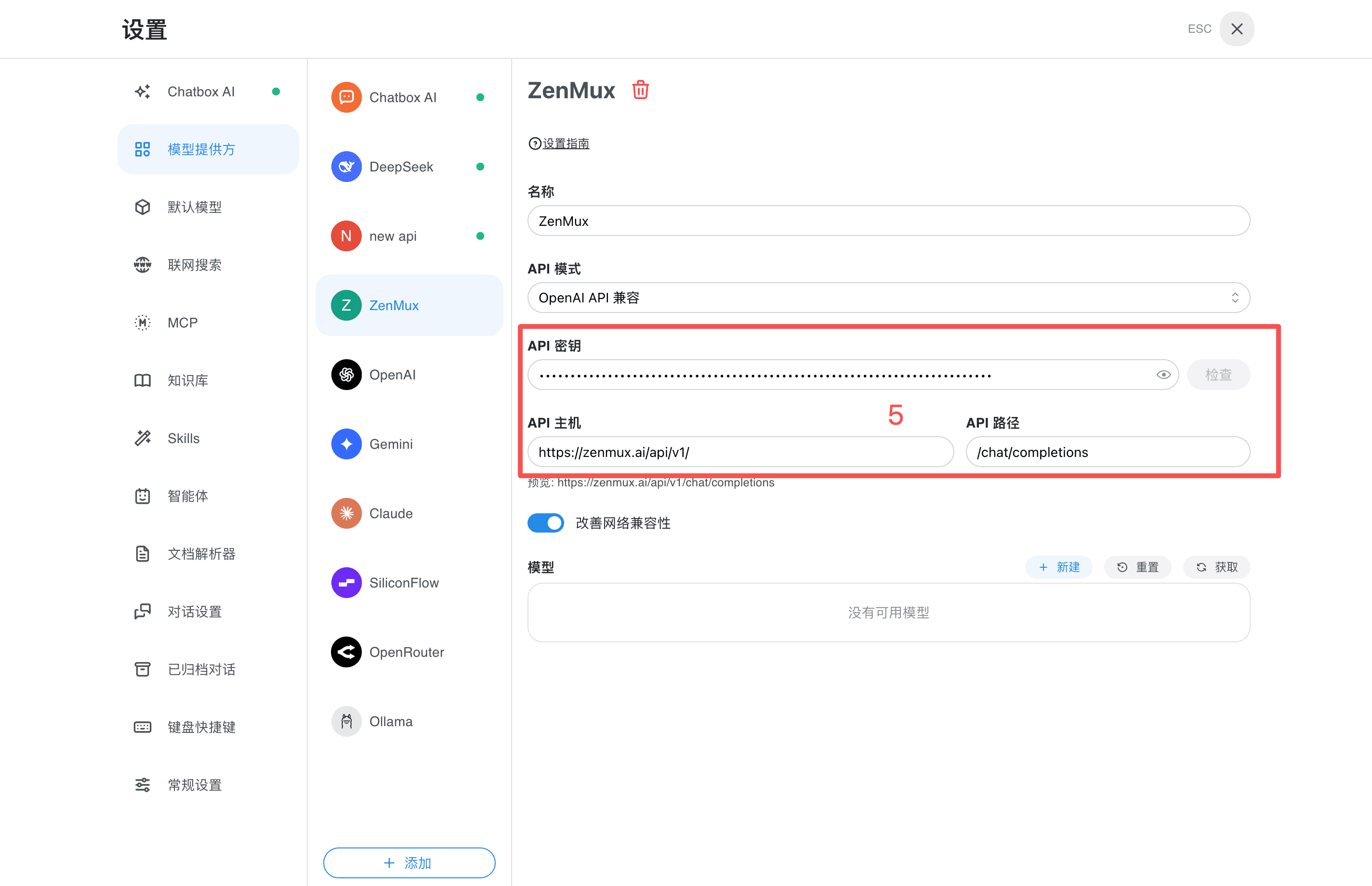The width and height of the screenshot is (1372, 886).
Task: Click the API 路径 input field
Action: (x=1108, y=452)
